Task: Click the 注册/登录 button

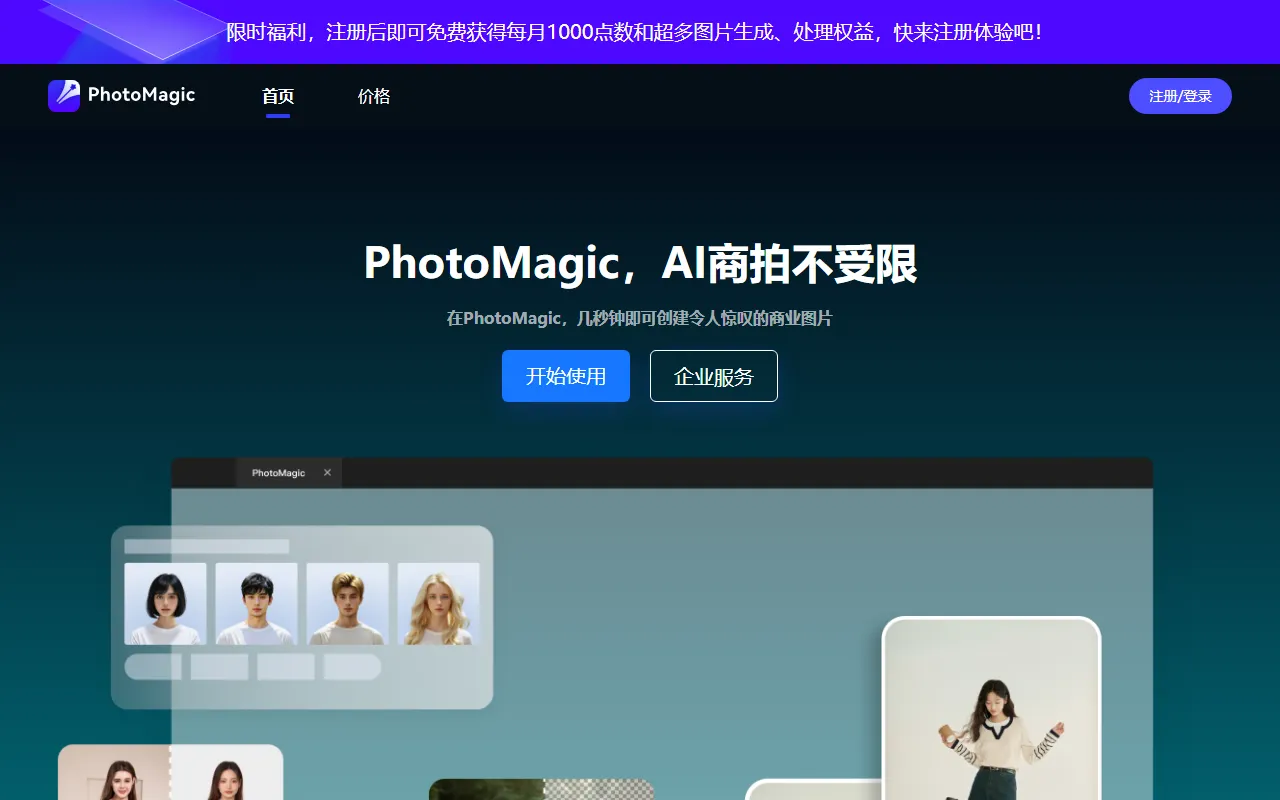Action: click(1180, 96)
